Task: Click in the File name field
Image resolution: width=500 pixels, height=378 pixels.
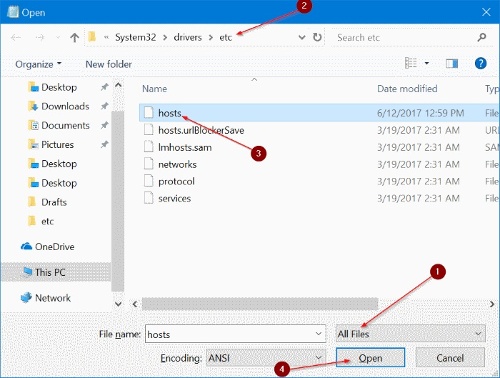Action: pos(235,334)
